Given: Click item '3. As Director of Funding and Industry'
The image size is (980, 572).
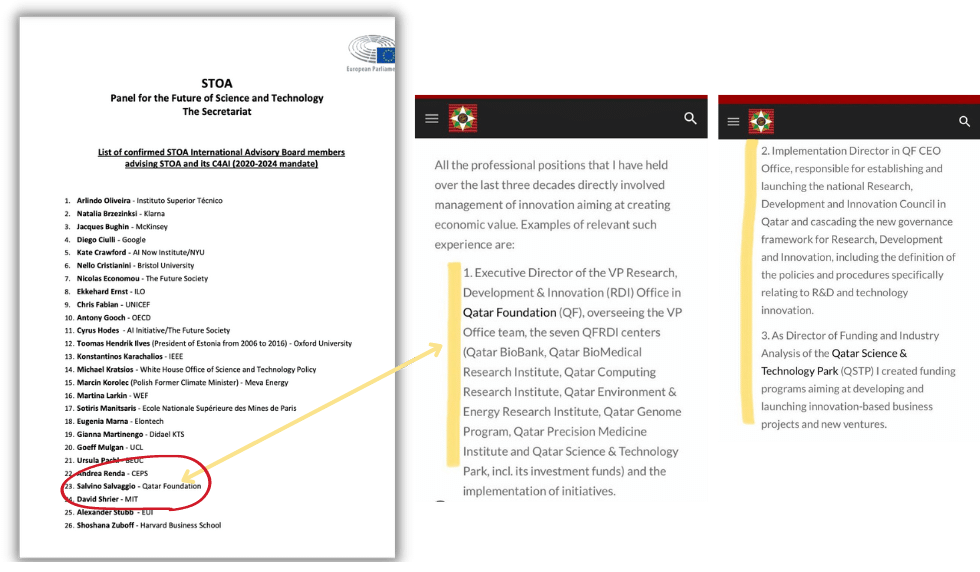Looking at the screenshot, I should (x=858, y=380).
